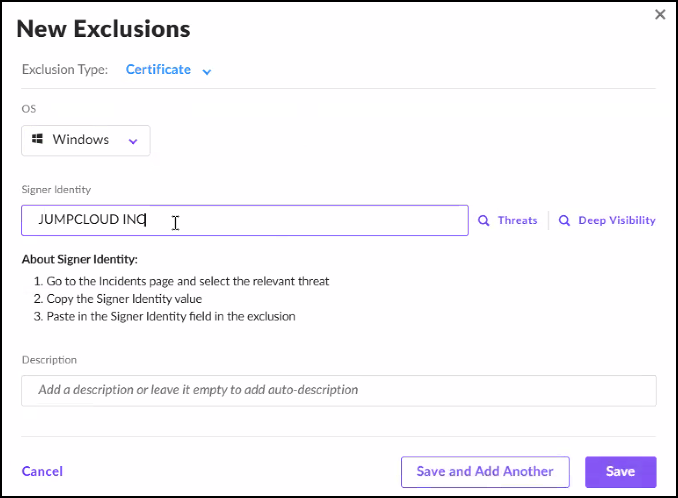Image resolution: width=678 pixels, height=498 pixels.
Task: Click the magnifier icon beside Deep Visibility
Action: click(565, 221)
